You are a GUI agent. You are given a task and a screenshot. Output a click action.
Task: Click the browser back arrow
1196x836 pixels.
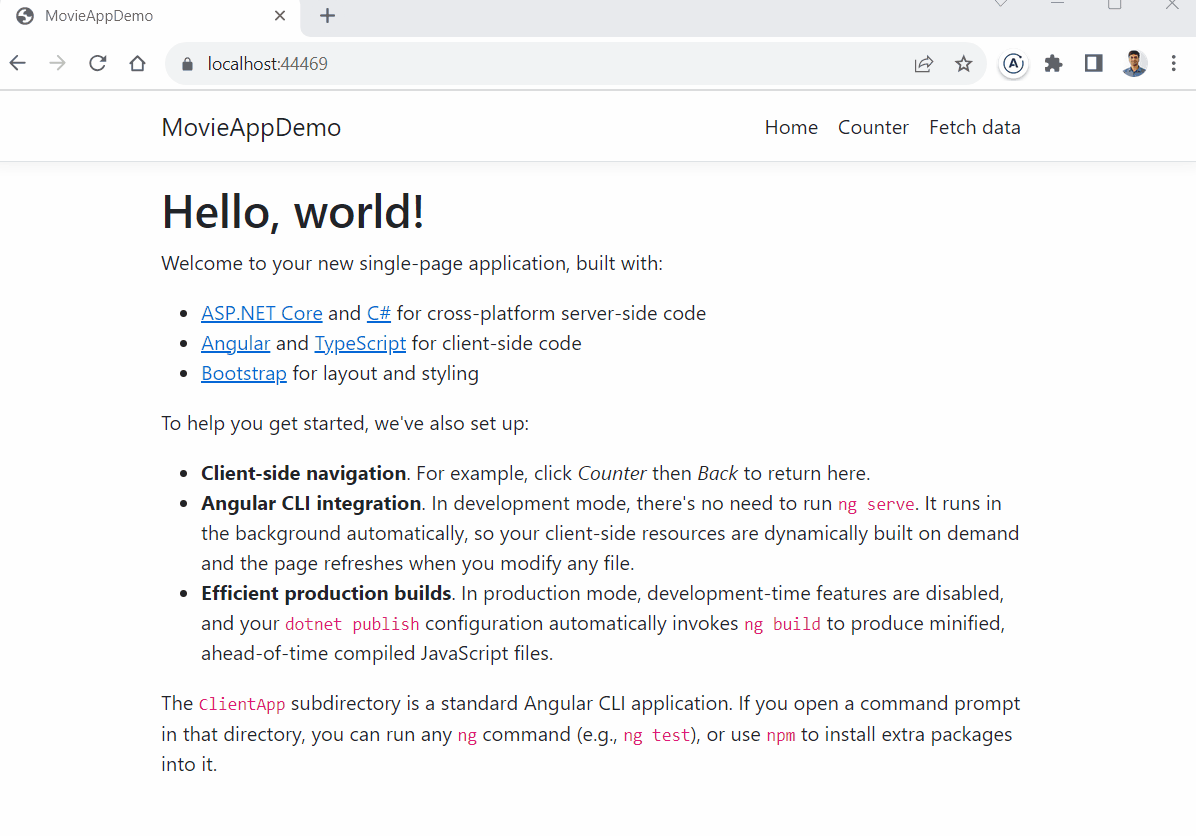pyautogui.click(x=18, y=64)
